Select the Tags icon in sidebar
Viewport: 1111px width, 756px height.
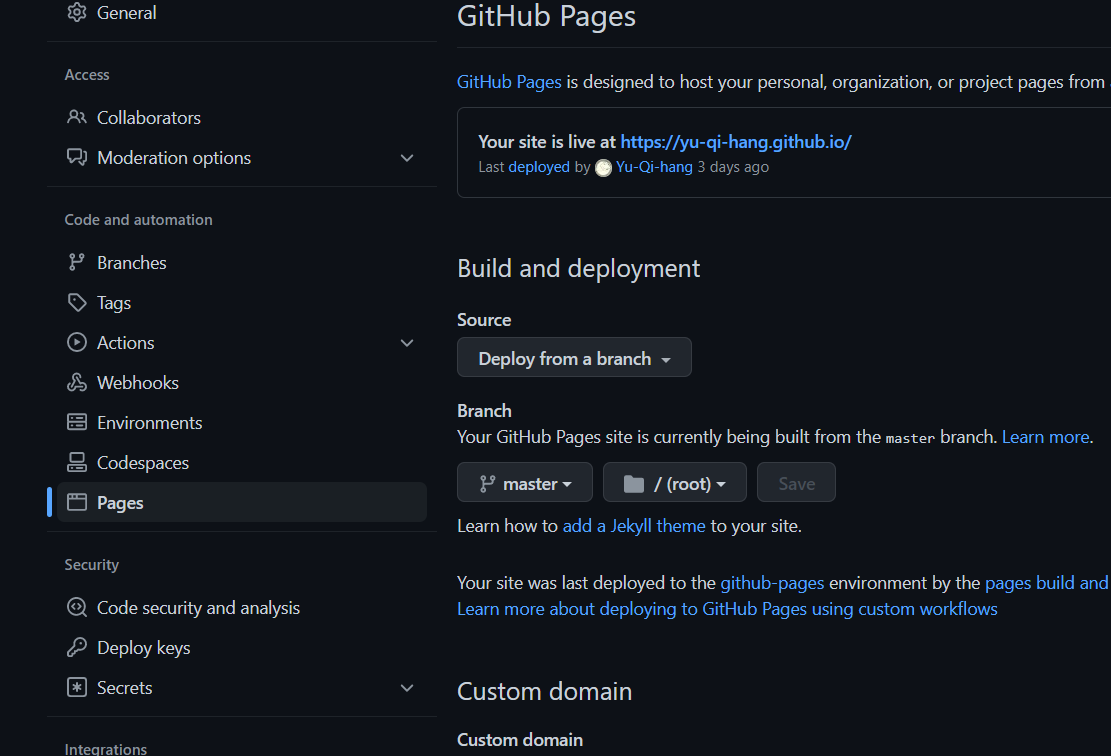[x=77, y=302]
